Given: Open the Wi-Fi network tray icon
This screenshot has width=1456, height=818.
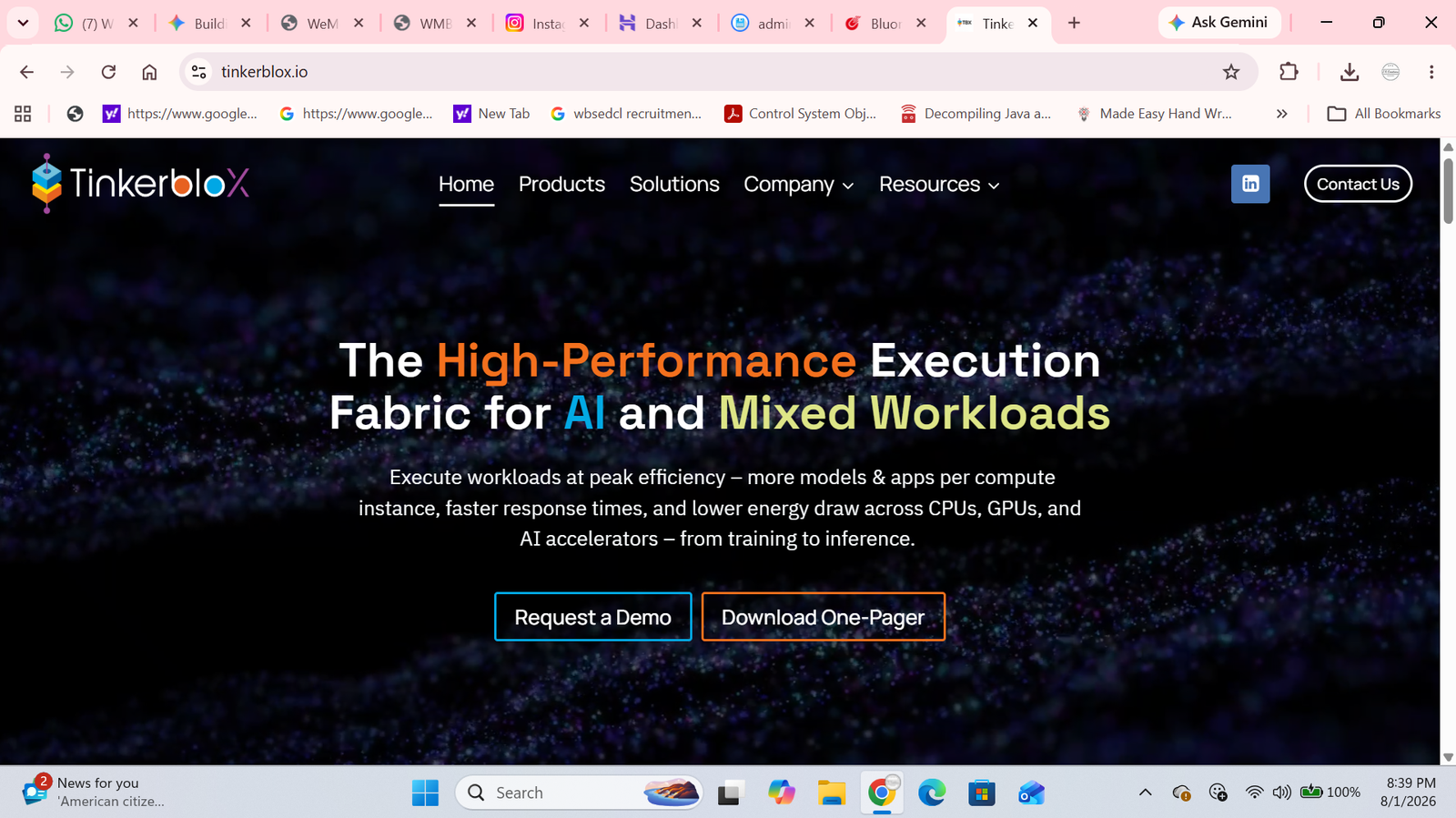Looking at the screenshot, I should tap(1254, 793).
